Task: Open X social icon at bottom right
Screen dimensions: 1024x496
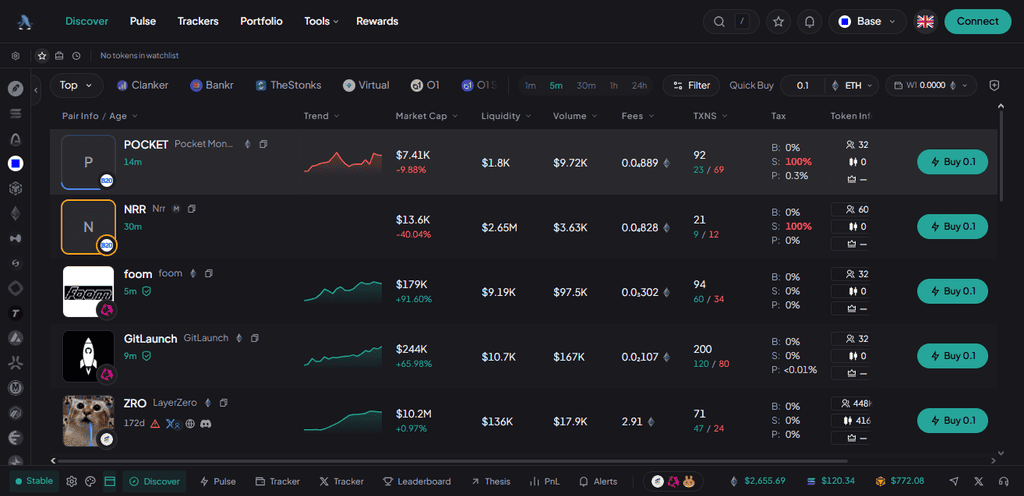Action: [978, 482]
